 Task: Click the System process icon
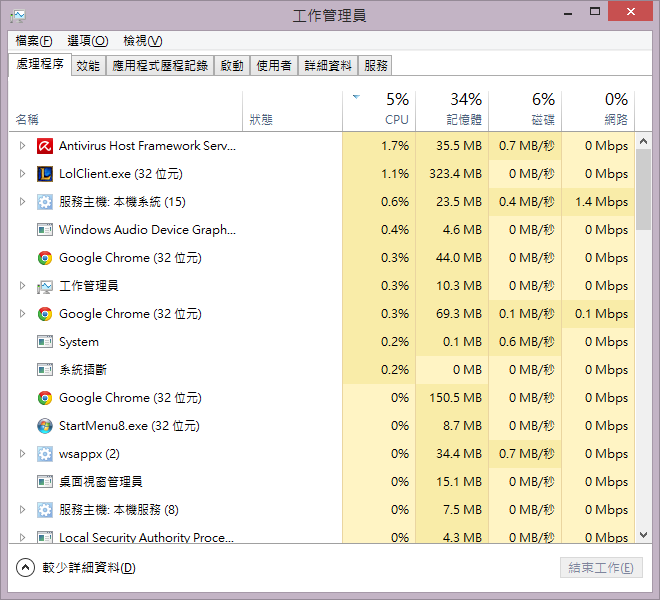coord(45,342)
